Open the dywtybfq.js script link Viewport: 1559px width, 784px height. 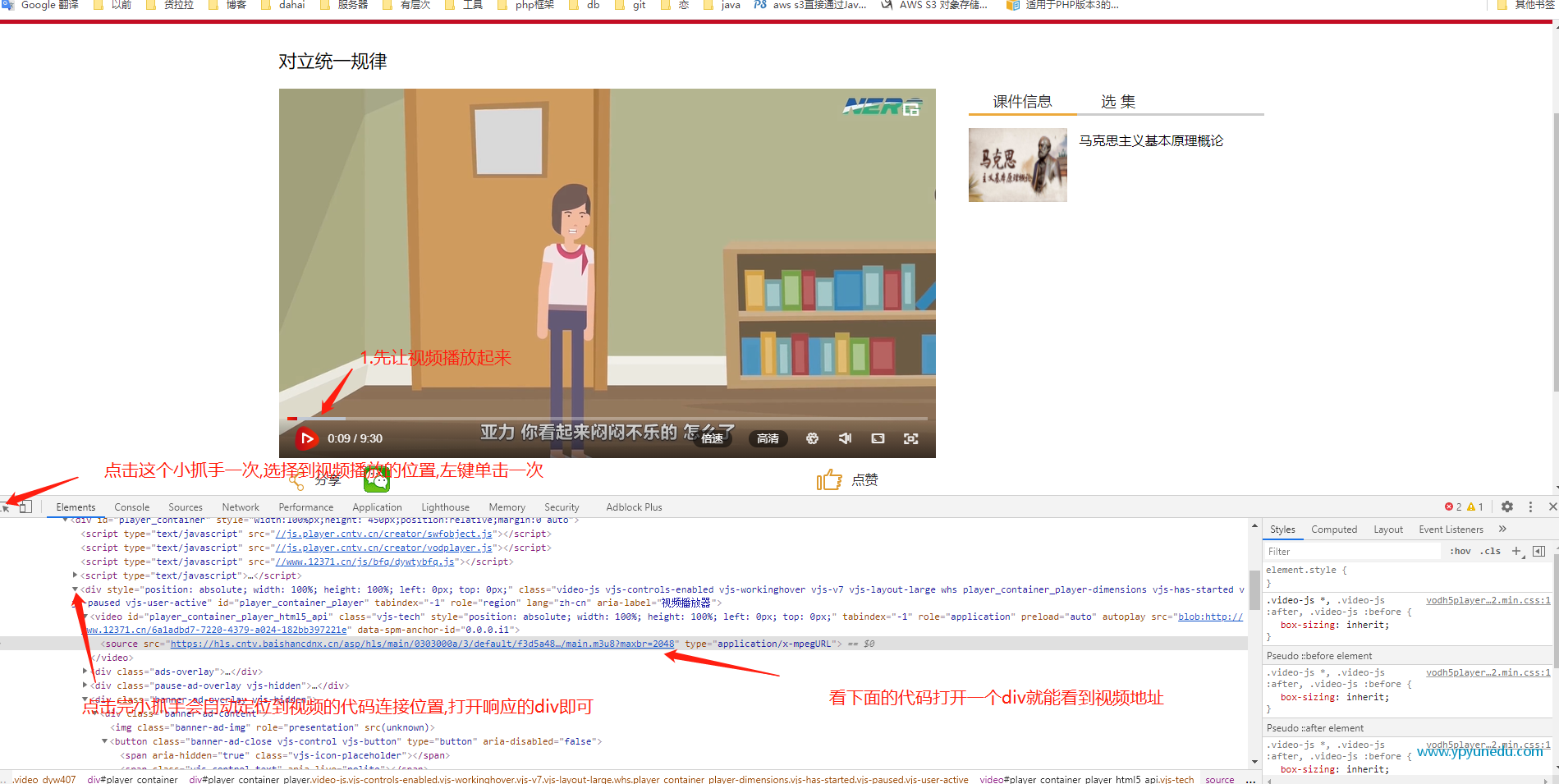pos(365,562)
